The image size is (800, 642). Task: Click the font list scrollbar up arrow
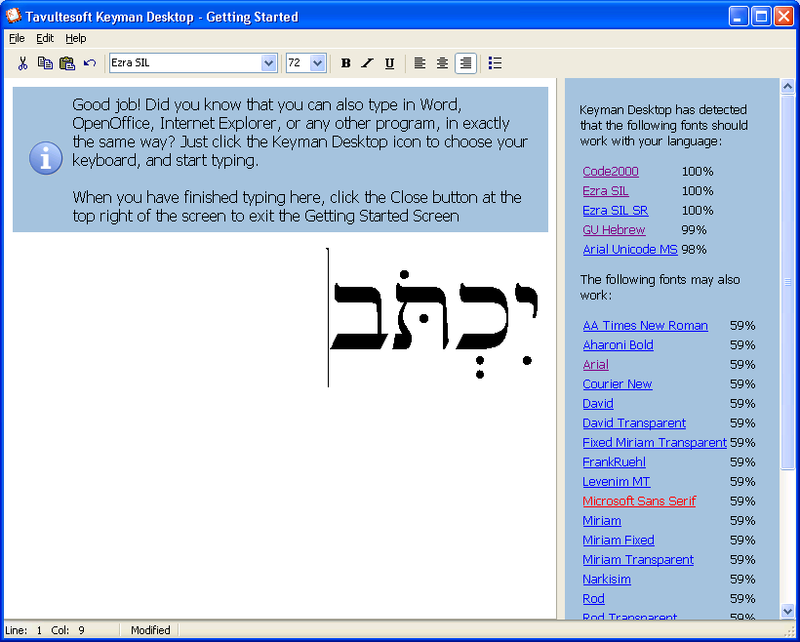tap(787, 86)
